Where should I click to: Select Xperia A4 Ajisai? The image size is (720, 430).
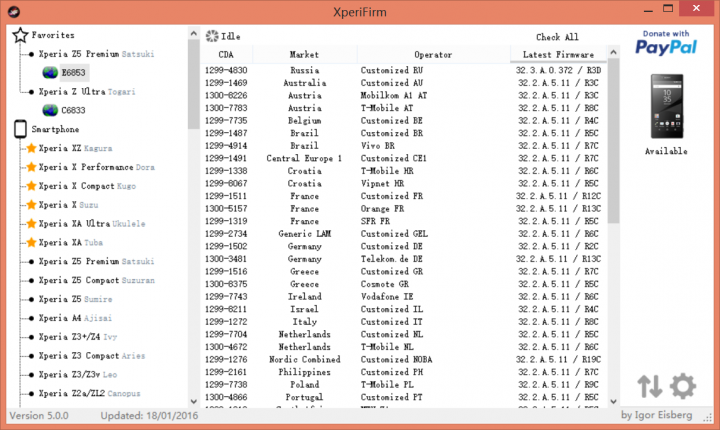(x=75, y=317)
